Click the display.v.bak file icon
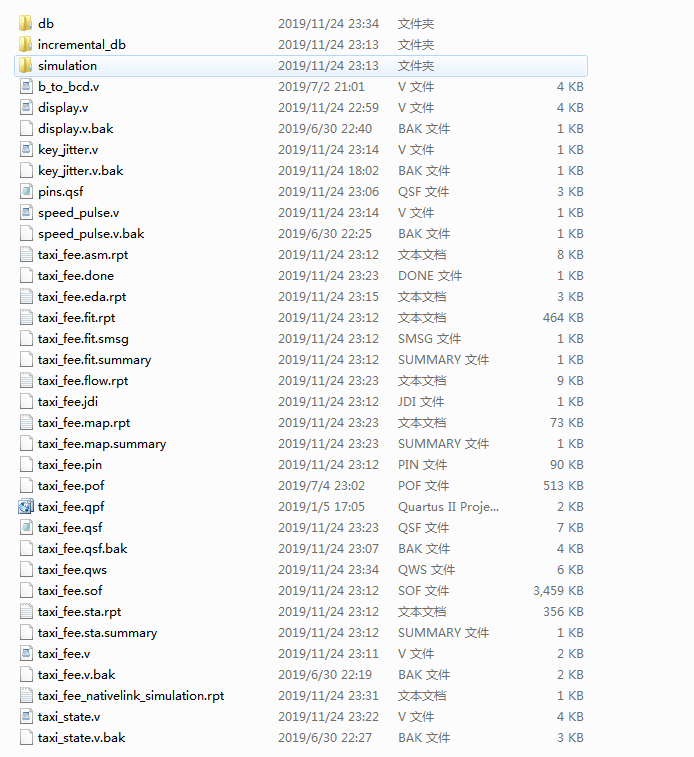The width and height of the screenshot is (694, 757). (x=26, y=128)
